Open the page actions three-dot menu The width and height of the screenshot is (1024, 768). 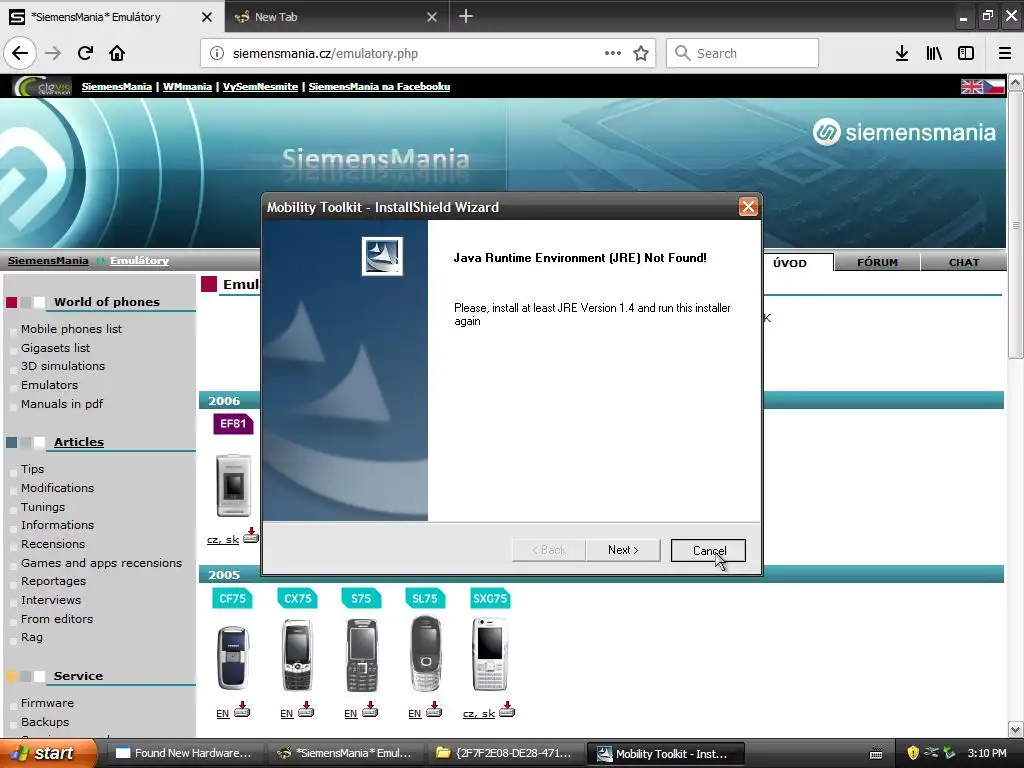tap(613, 53)
